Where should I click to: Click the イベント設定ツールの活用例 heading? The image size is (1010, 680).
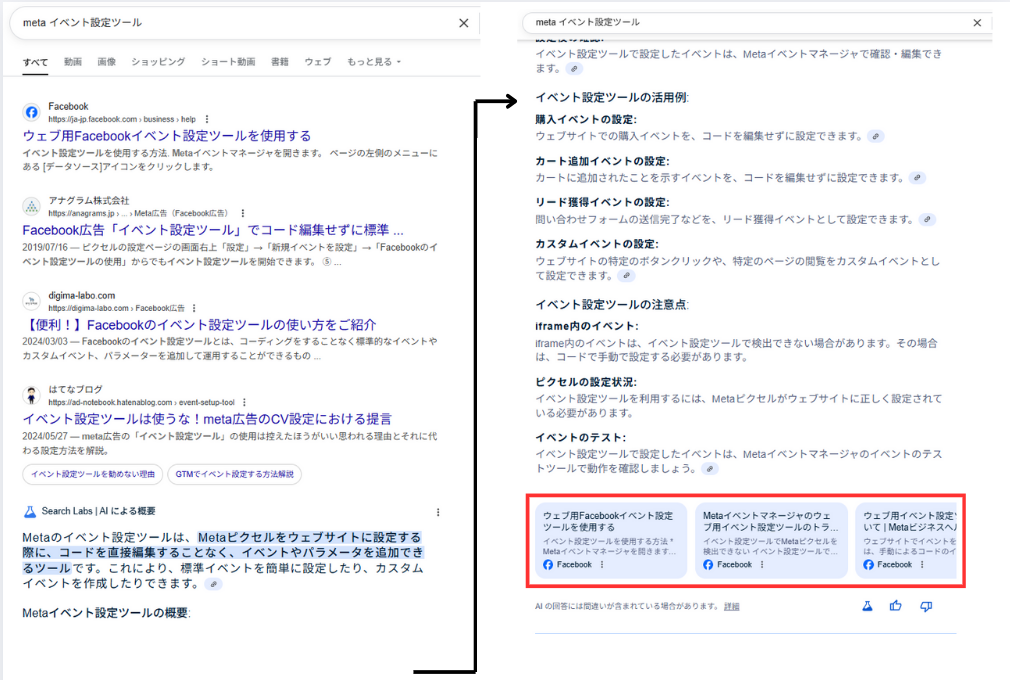(x=612, y=98)
